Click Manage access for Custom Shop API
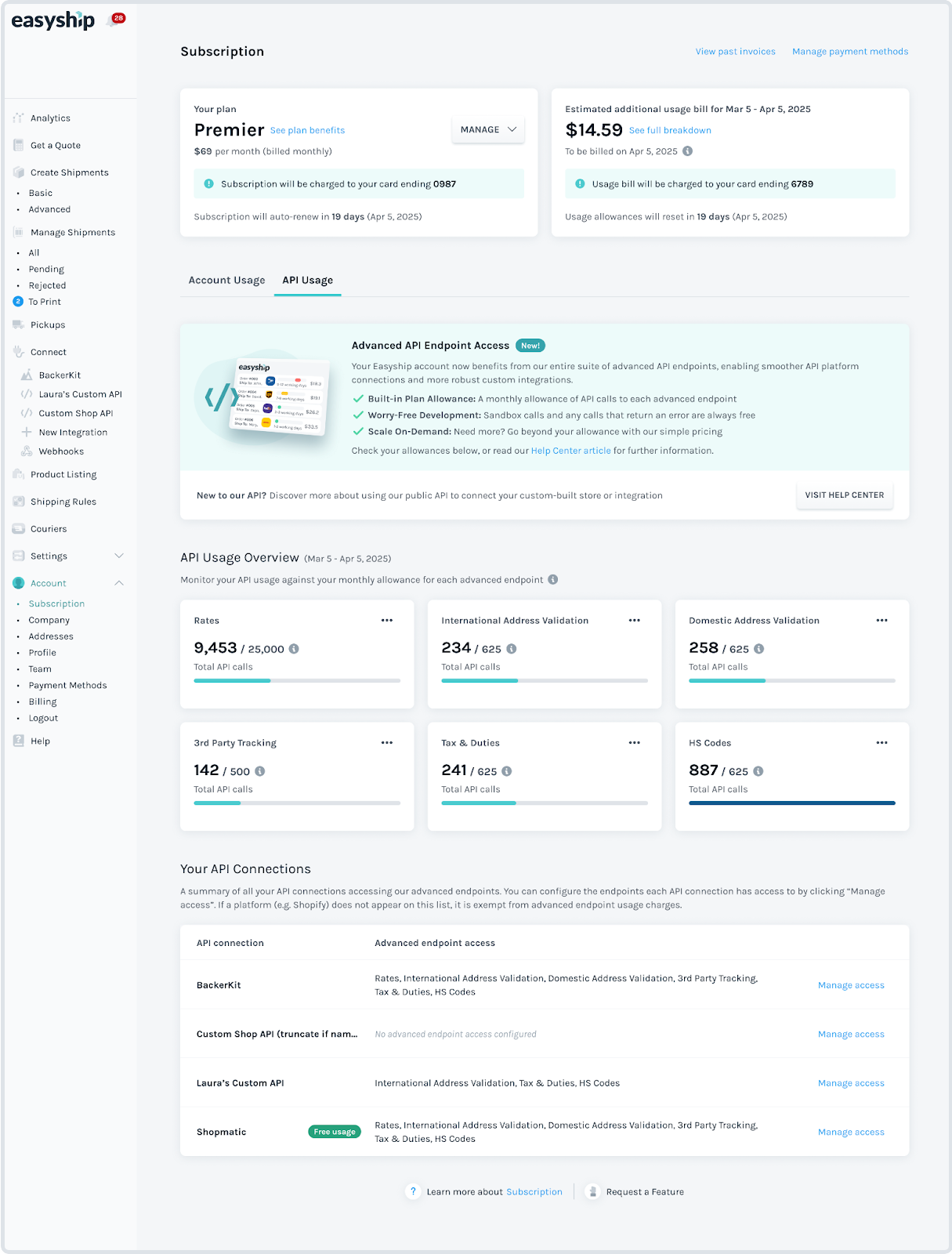The image size is (952, 1254). click(851, 1035)
